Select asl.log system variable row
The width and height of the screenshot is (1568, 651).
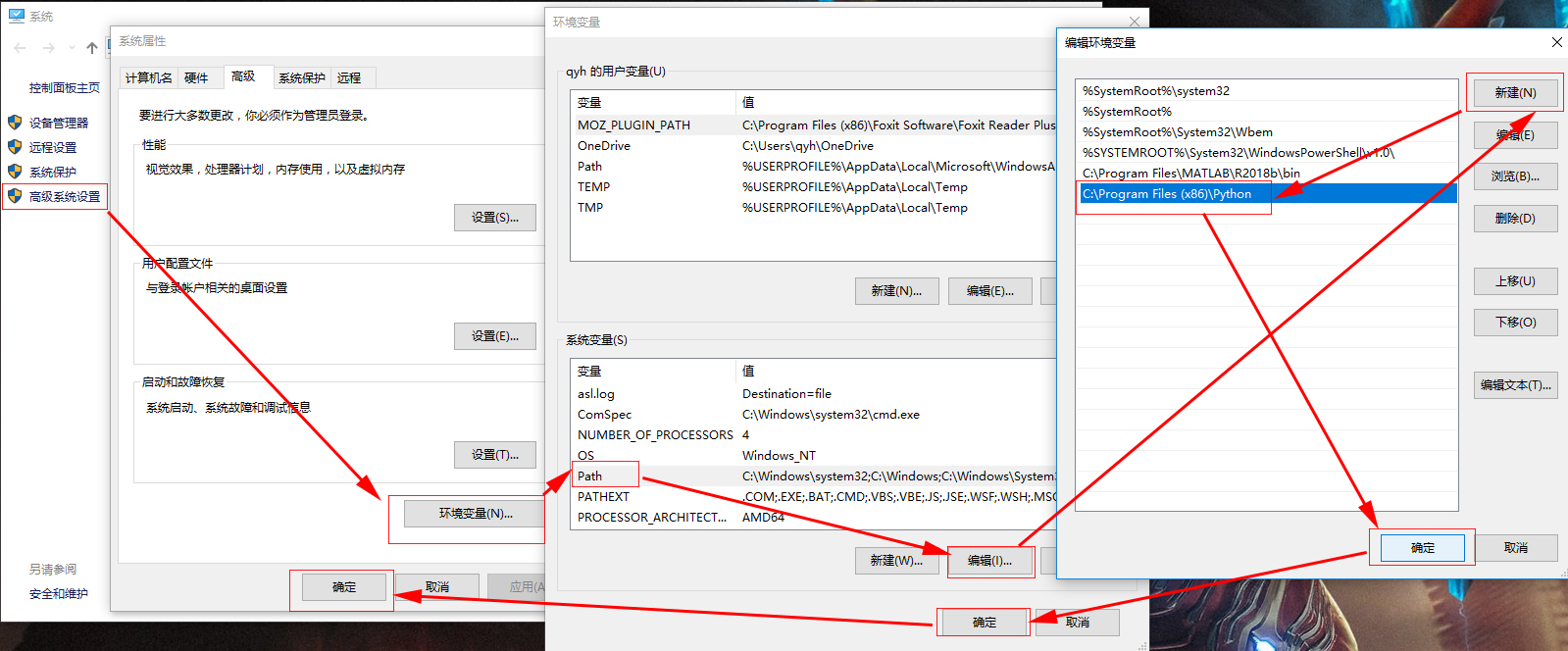tap(813, 393)
